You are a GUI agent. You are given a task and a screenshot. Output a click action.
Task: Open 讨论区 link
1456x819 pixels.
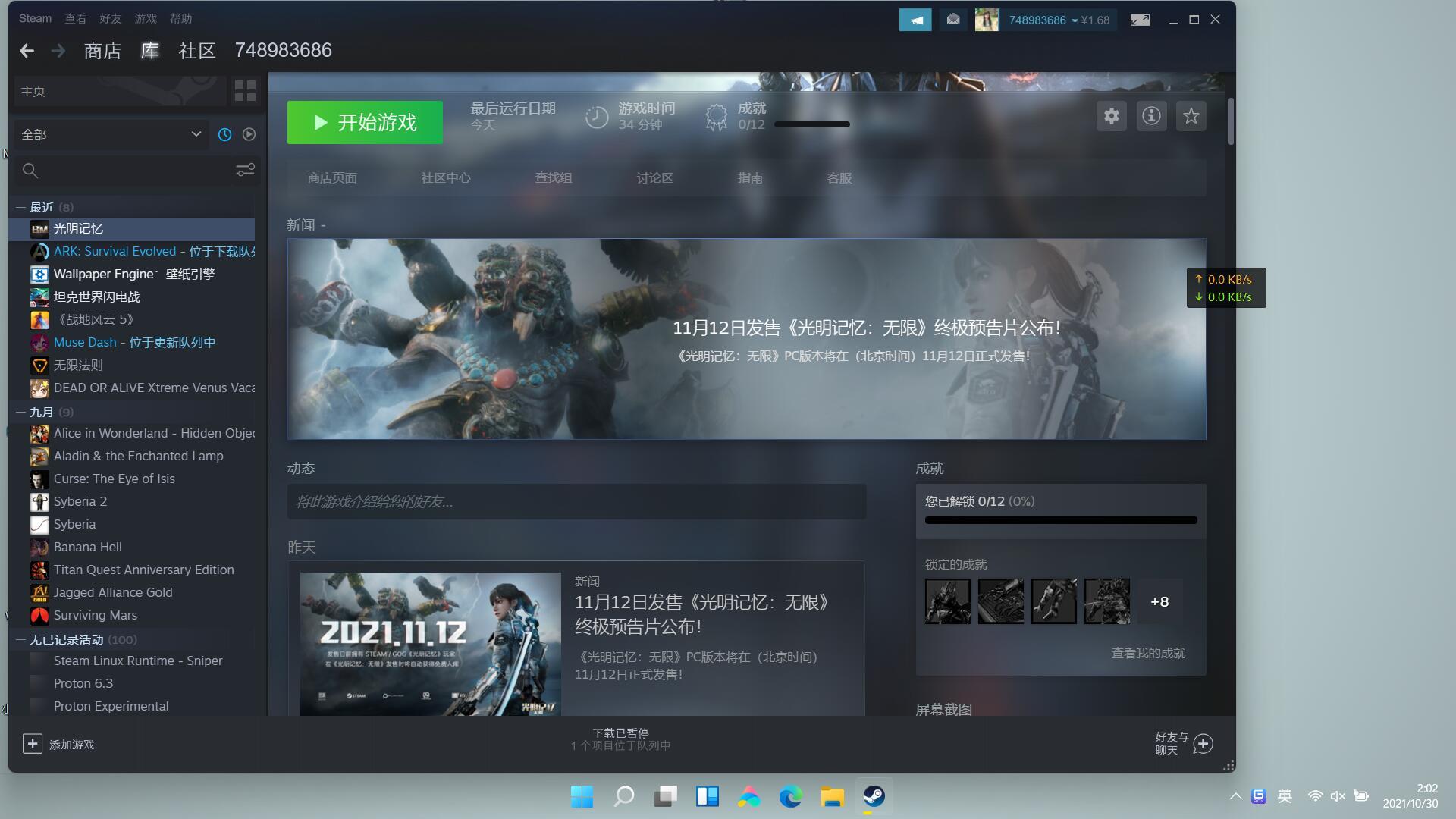point(654,178)
